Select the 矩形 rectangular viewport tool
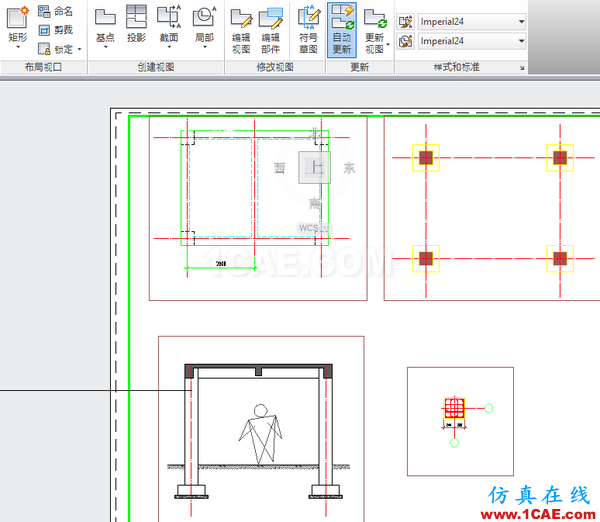The width and height of the screenshot is (600, 522). [x=18, y=24]
